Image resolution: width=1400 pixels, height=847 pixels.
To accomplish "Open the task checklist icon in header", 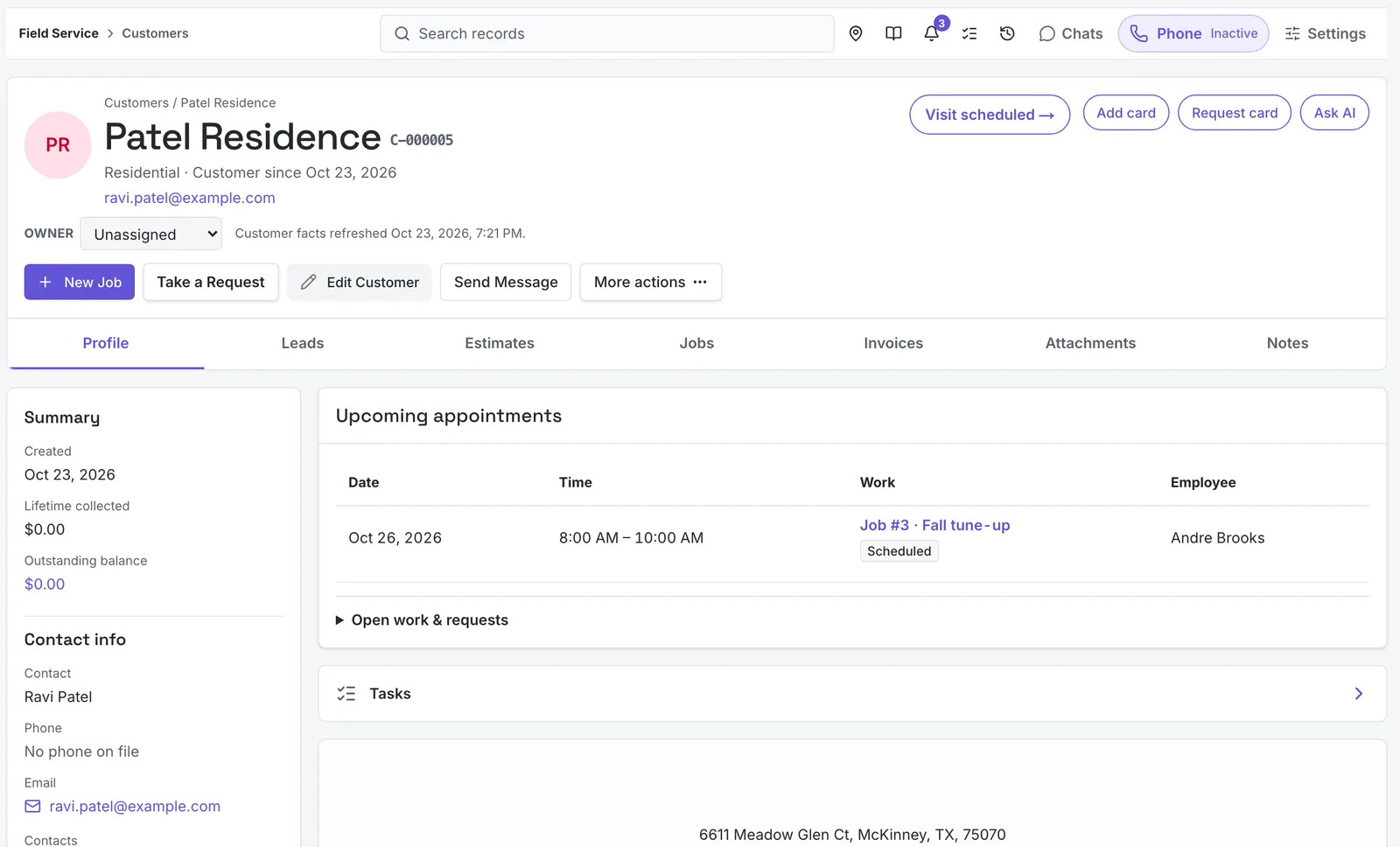I will tap(969, 33).
